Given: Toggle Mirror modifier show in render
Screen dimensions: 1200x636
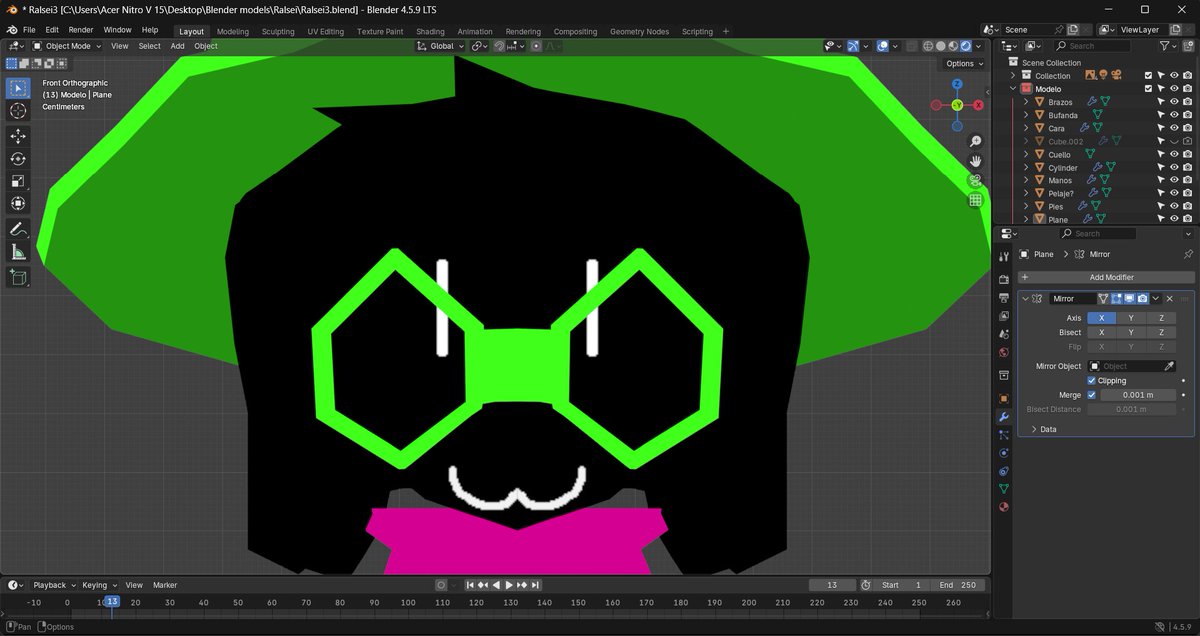Looking at the screenshot, I should [x=1142, y=298].
